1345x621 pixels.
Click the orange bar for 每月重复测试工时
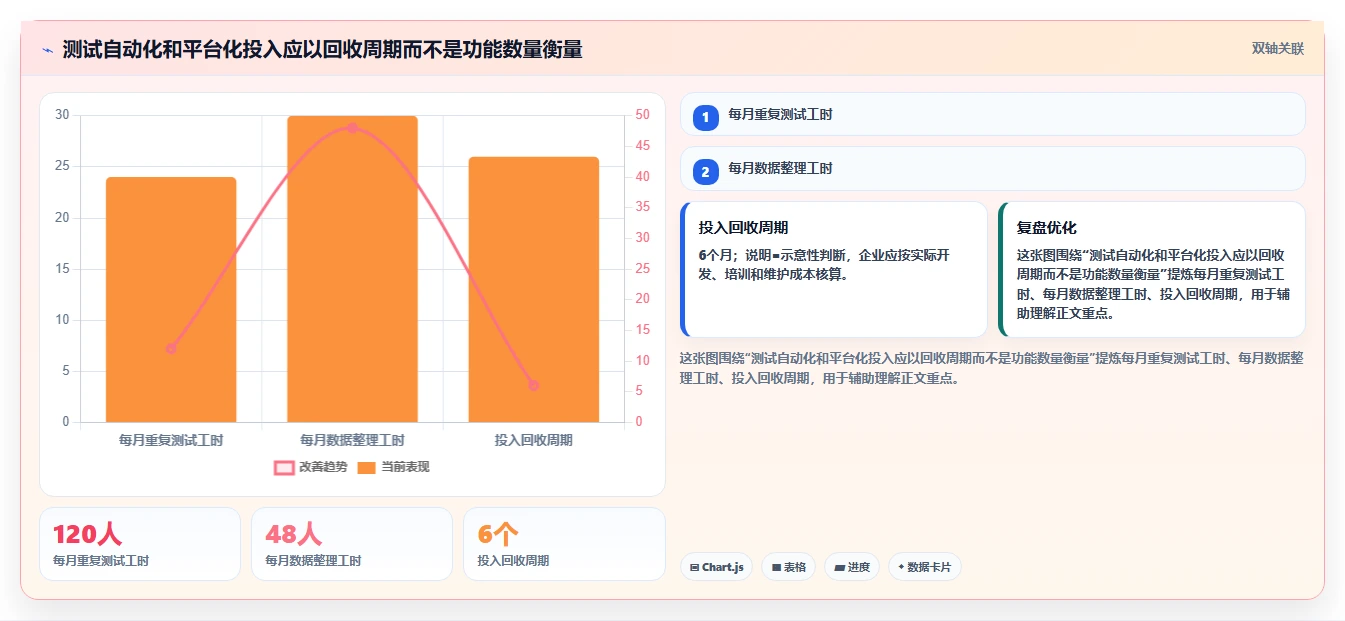coord(171,300)
